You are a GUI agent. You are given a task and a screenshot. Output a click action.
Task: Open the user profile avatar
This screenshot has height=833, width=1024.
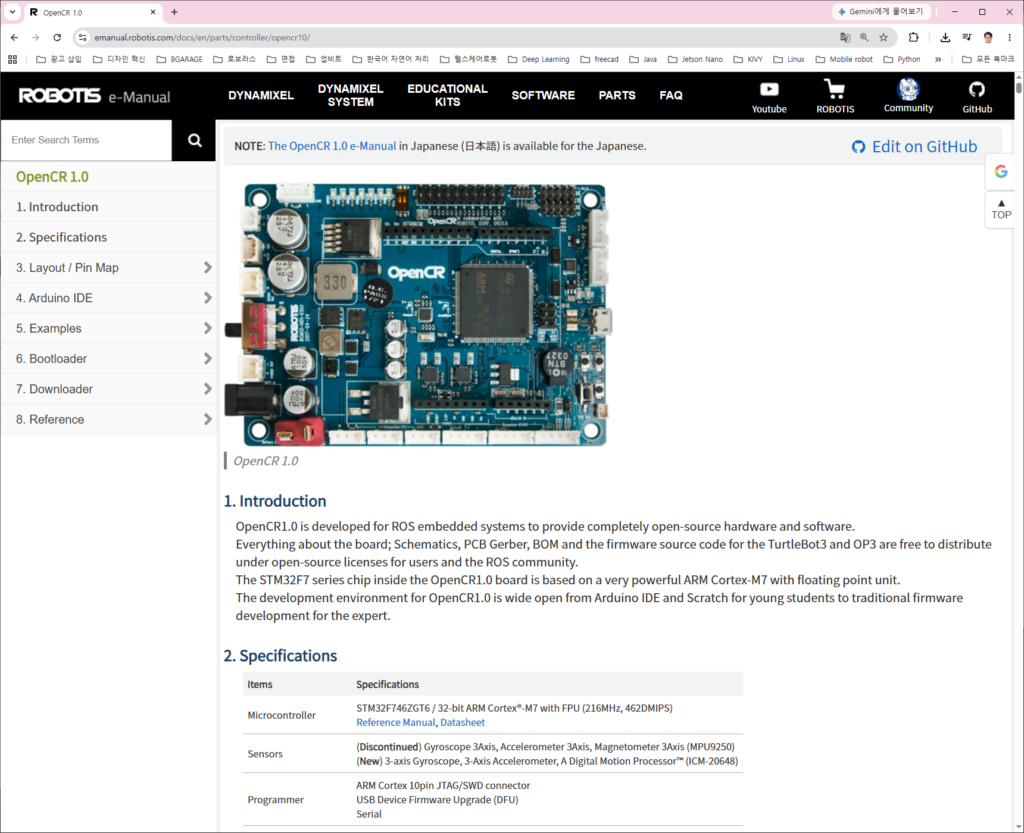[x=988, y=37]
